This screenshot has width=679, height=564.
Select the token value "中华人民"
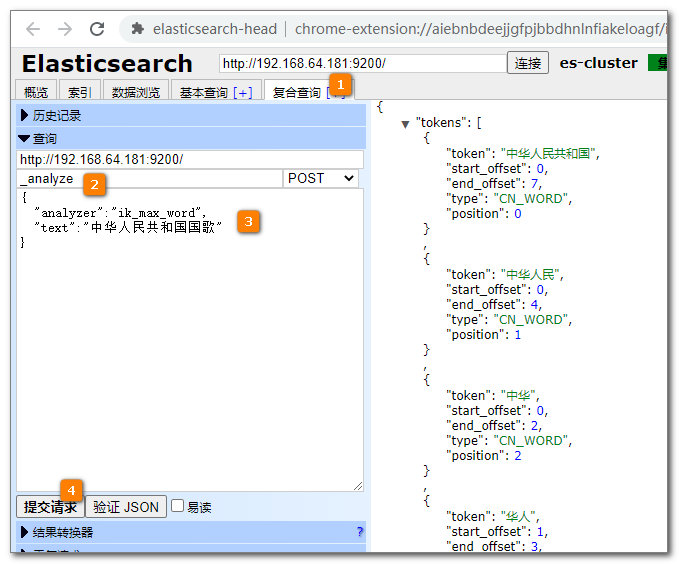529,275
